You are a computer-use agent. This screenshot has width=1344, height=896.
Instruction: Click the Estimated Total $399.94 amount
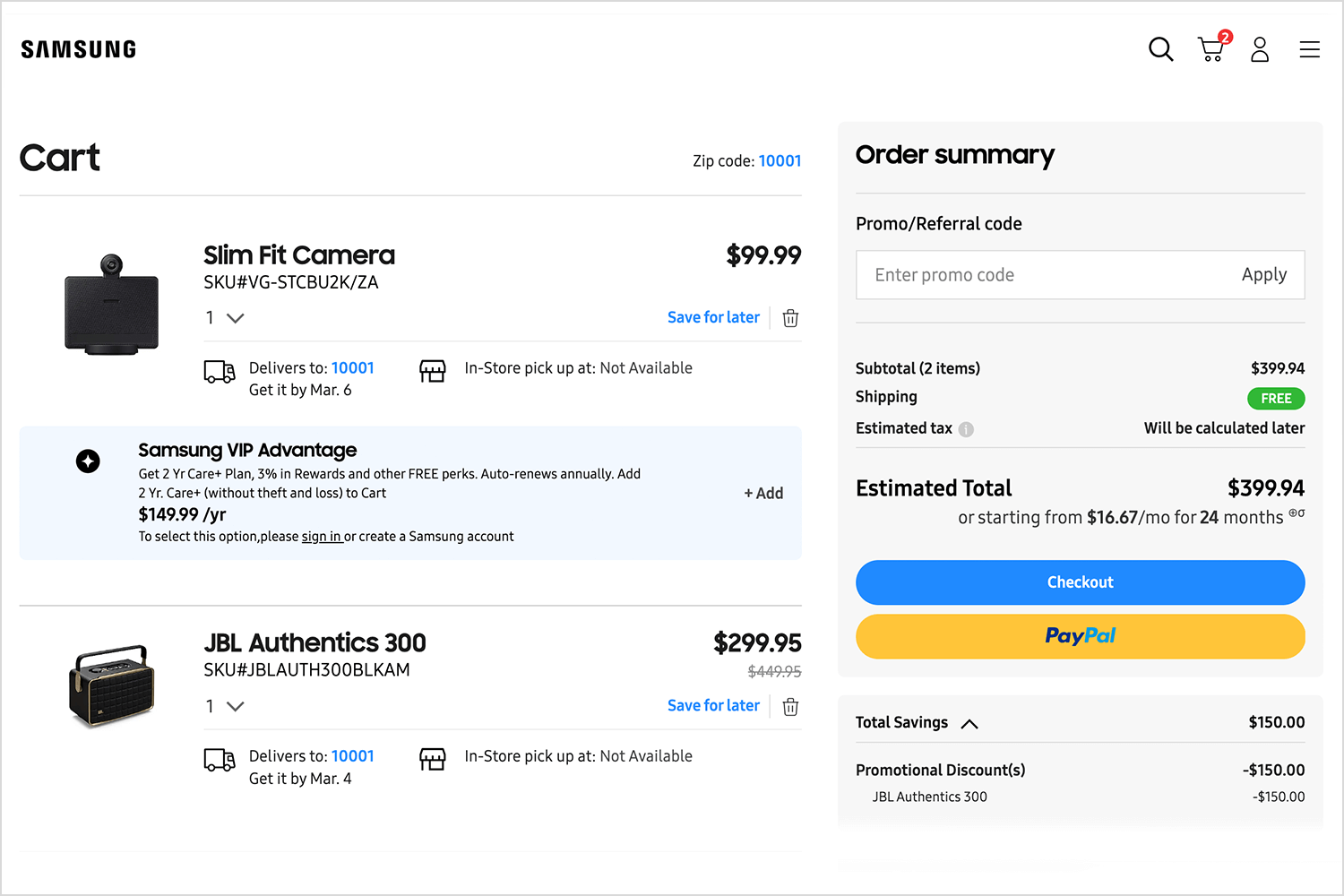[1266, 488]
